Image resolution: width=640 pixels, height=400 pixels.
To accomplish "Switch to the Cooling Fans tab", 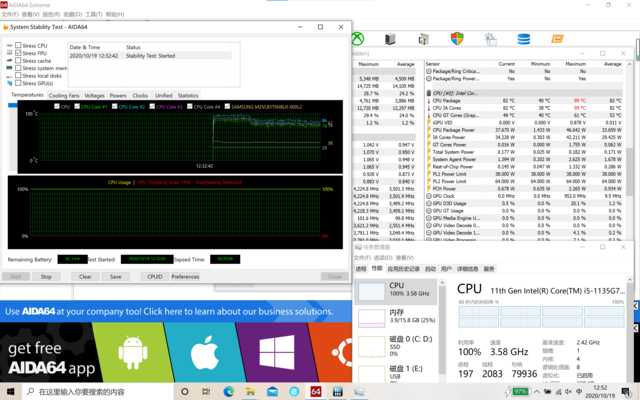I will coord(65,95).
